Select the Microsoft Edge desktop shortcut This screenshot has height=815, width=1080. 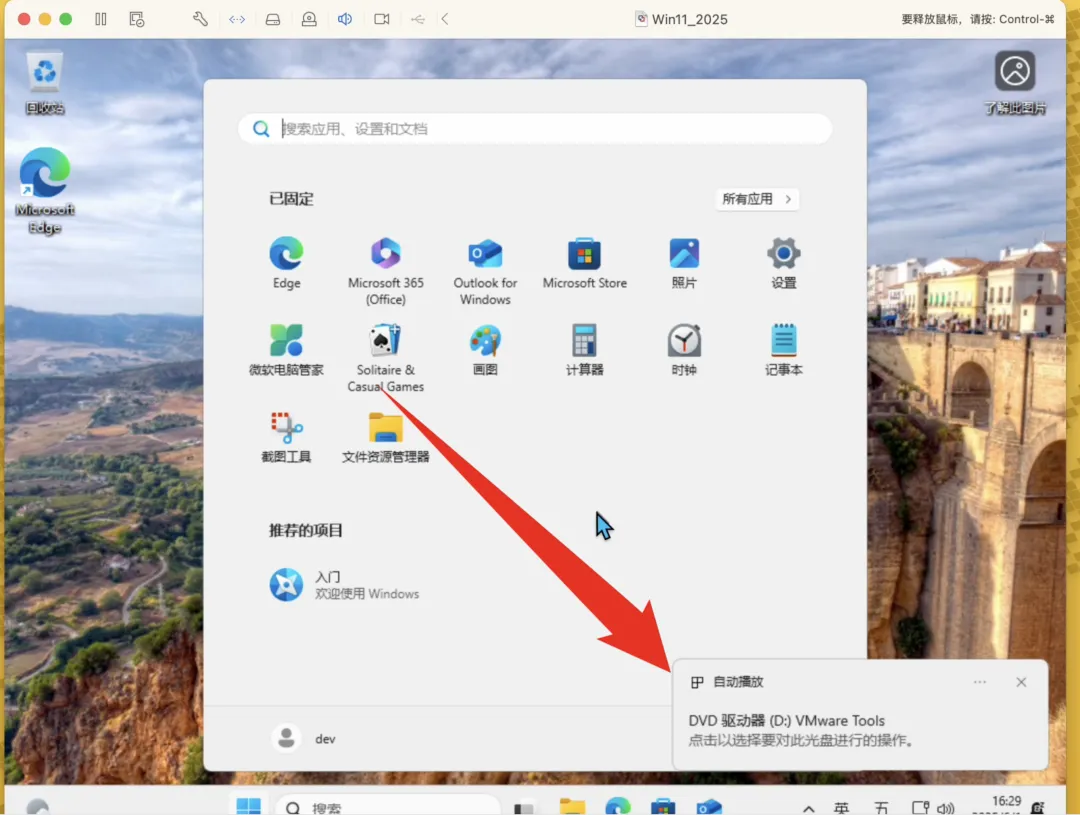(45, 191)
